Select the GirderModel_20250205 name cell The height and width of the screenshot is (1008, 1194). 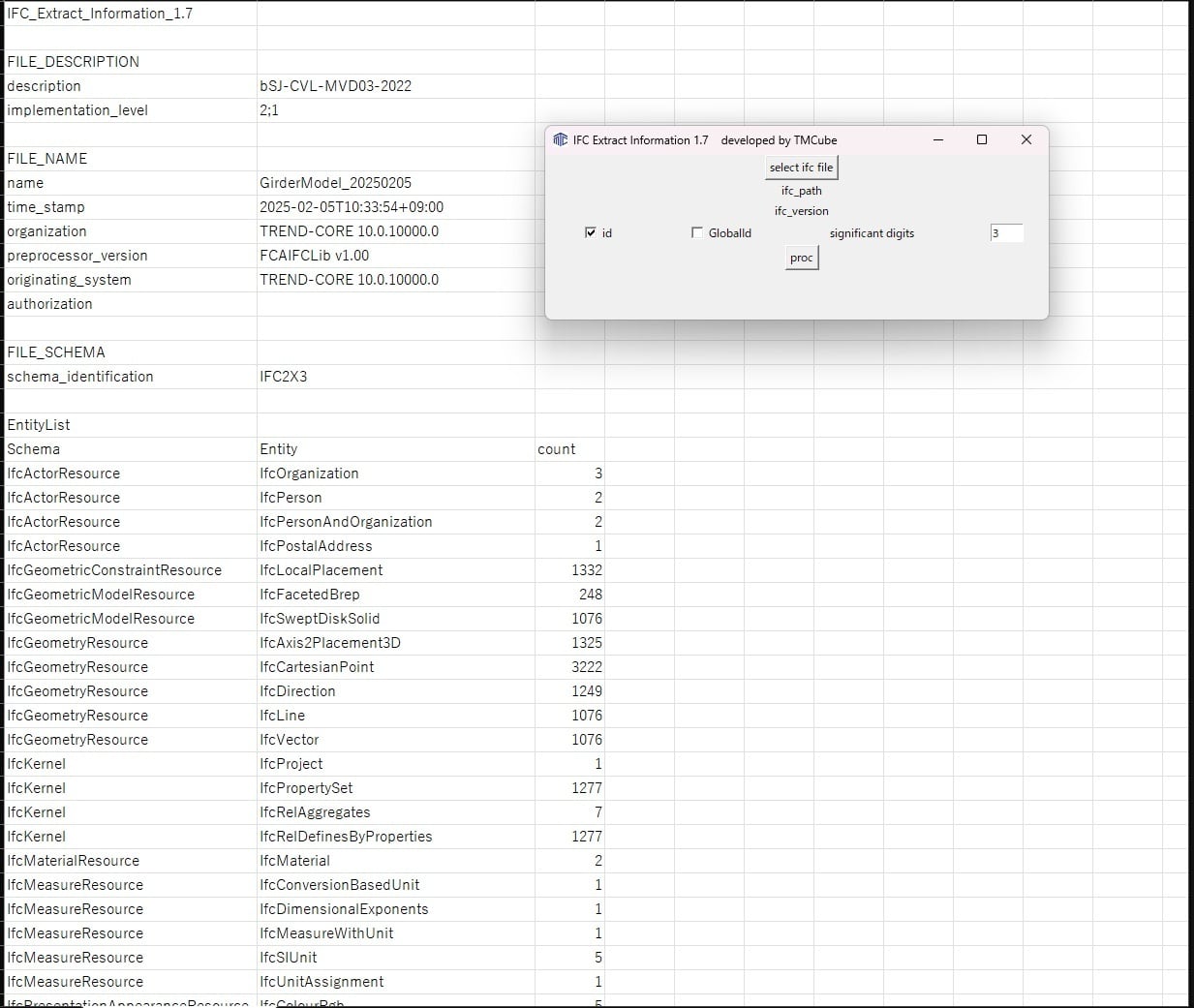[x=335, y=183]
